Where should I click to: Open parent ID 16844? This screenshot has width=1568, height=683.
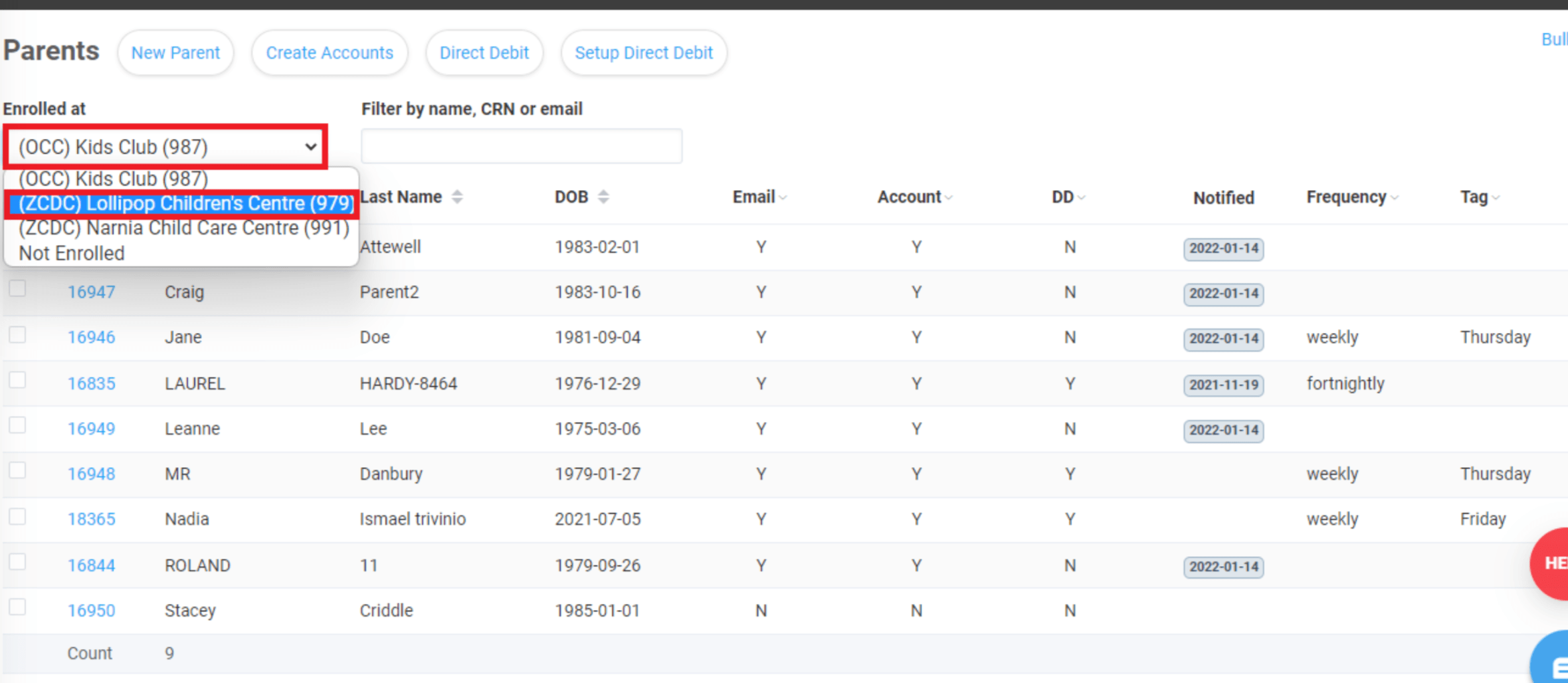point(91,566)
